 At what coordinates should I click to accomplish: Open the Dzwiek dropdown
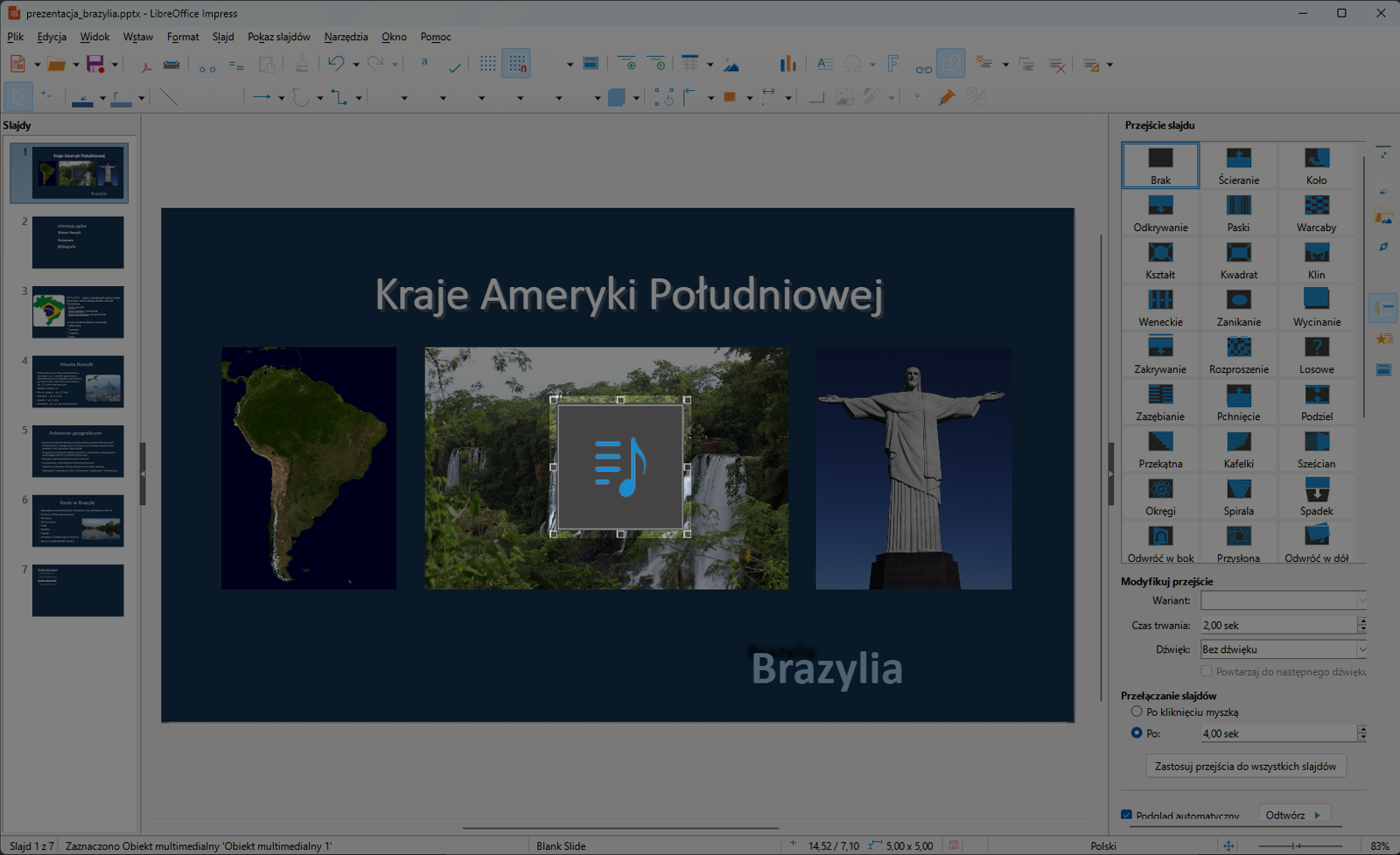[1361, 648]
